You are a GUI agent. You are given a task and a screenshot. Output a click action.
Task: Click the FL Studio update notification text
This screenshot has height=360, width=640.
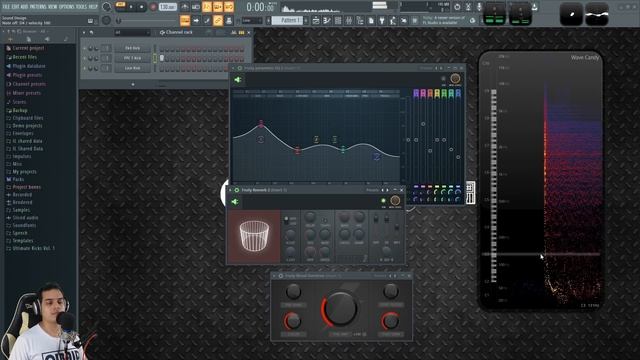pyautogui.click(x=444, y=20)
